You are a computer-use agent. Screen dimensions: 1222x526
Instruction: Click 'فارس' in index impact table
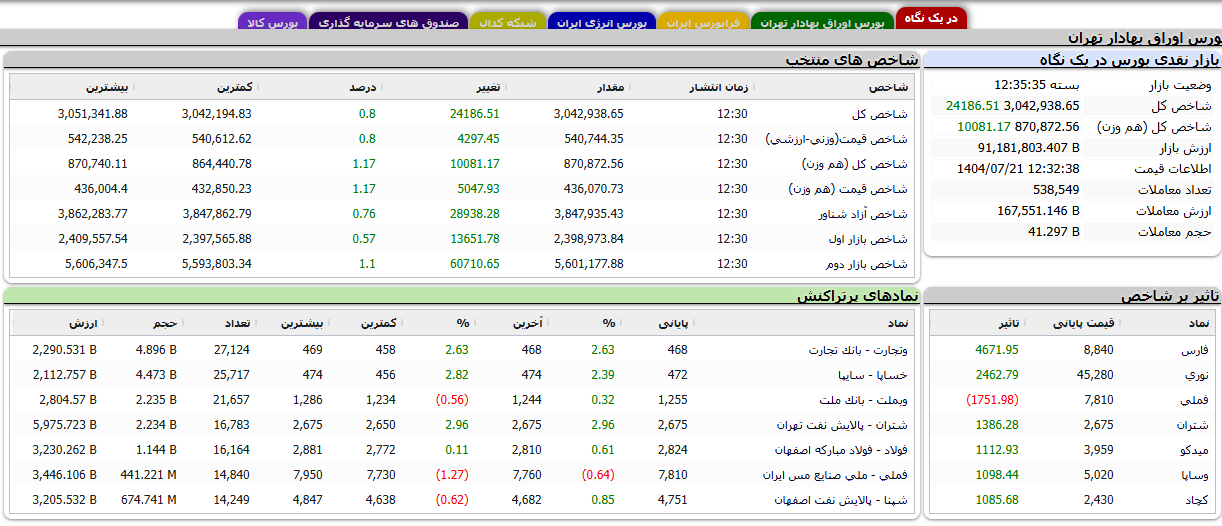(x=1196, y=350)
